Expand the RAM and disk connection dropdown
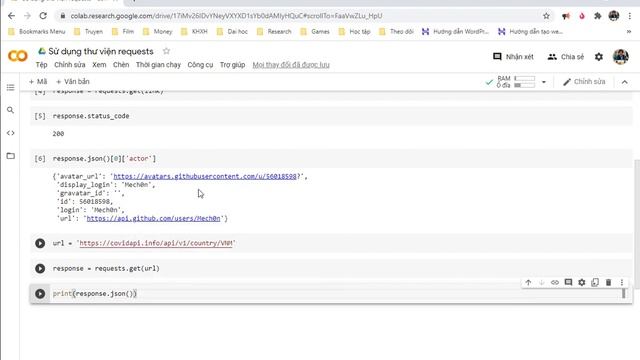640x360 pixels. click(544, 82)
